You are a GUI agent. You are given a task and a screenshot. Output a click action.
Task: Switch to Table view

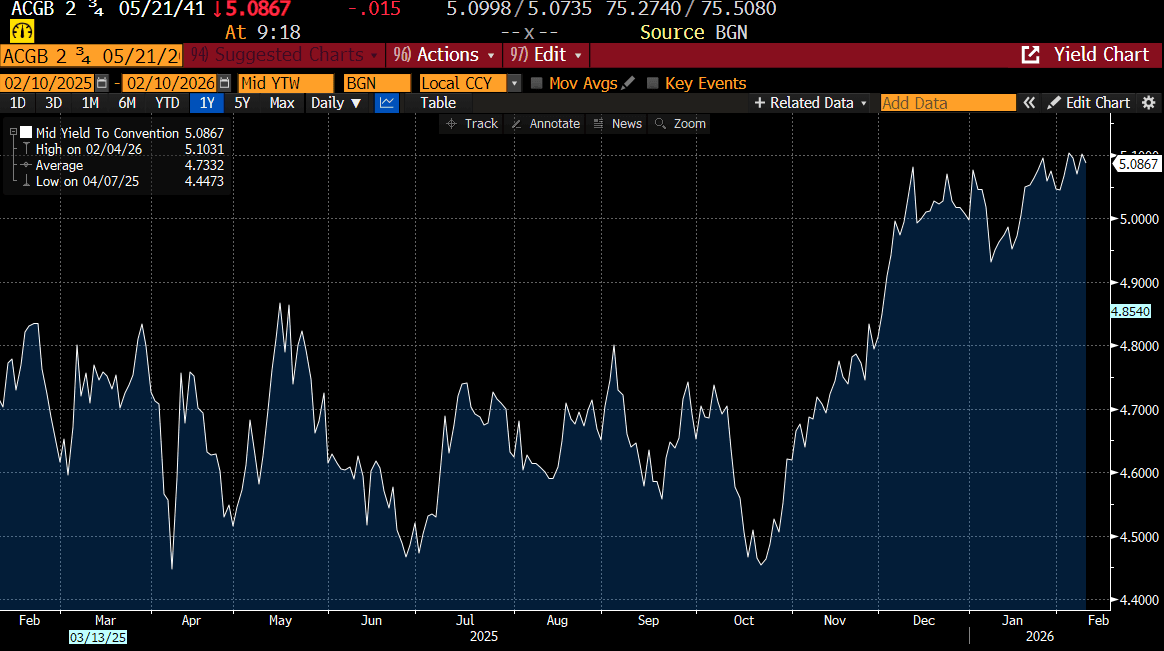coord(437,103)
